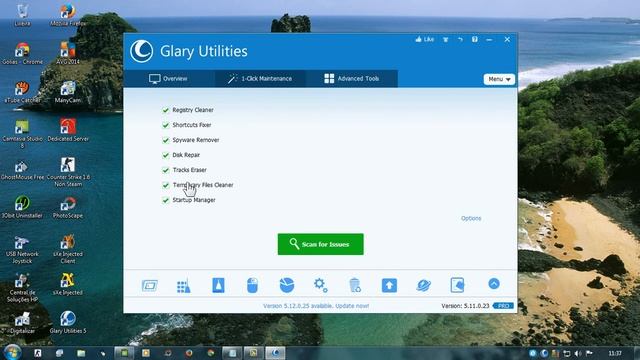Click the Scan for Issues button

point(320,244)
